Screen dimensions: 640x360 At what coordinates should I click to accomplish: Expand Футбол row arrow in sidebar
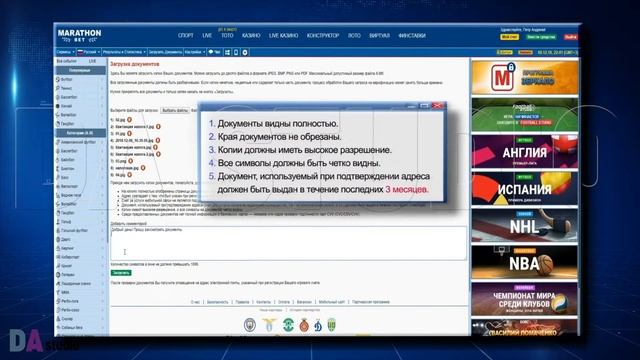[x=102, y=79]
